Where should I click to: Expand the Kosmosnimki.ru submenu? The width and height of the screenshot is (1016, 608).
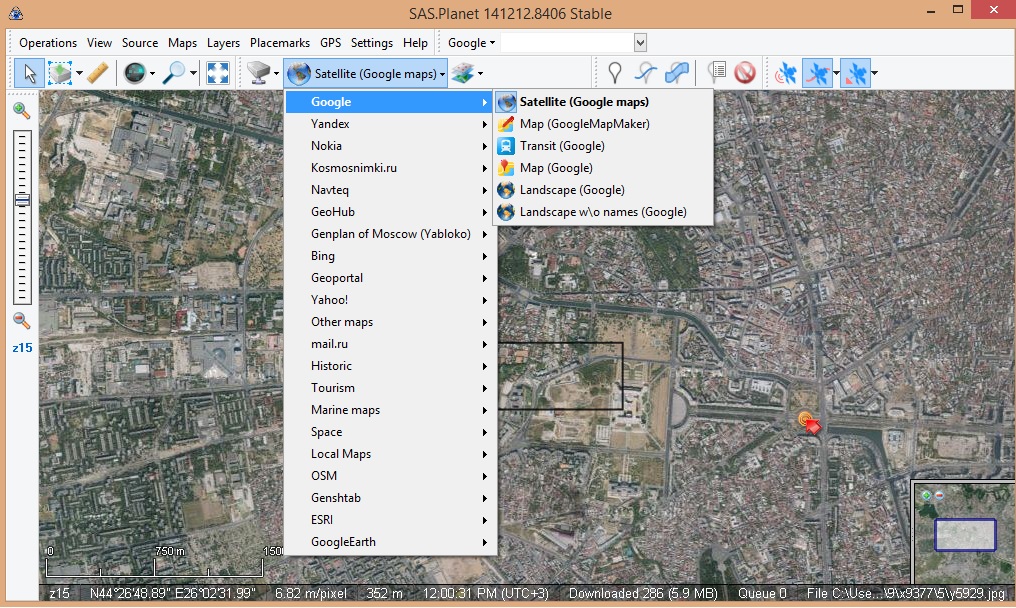(x=391, y=168)
